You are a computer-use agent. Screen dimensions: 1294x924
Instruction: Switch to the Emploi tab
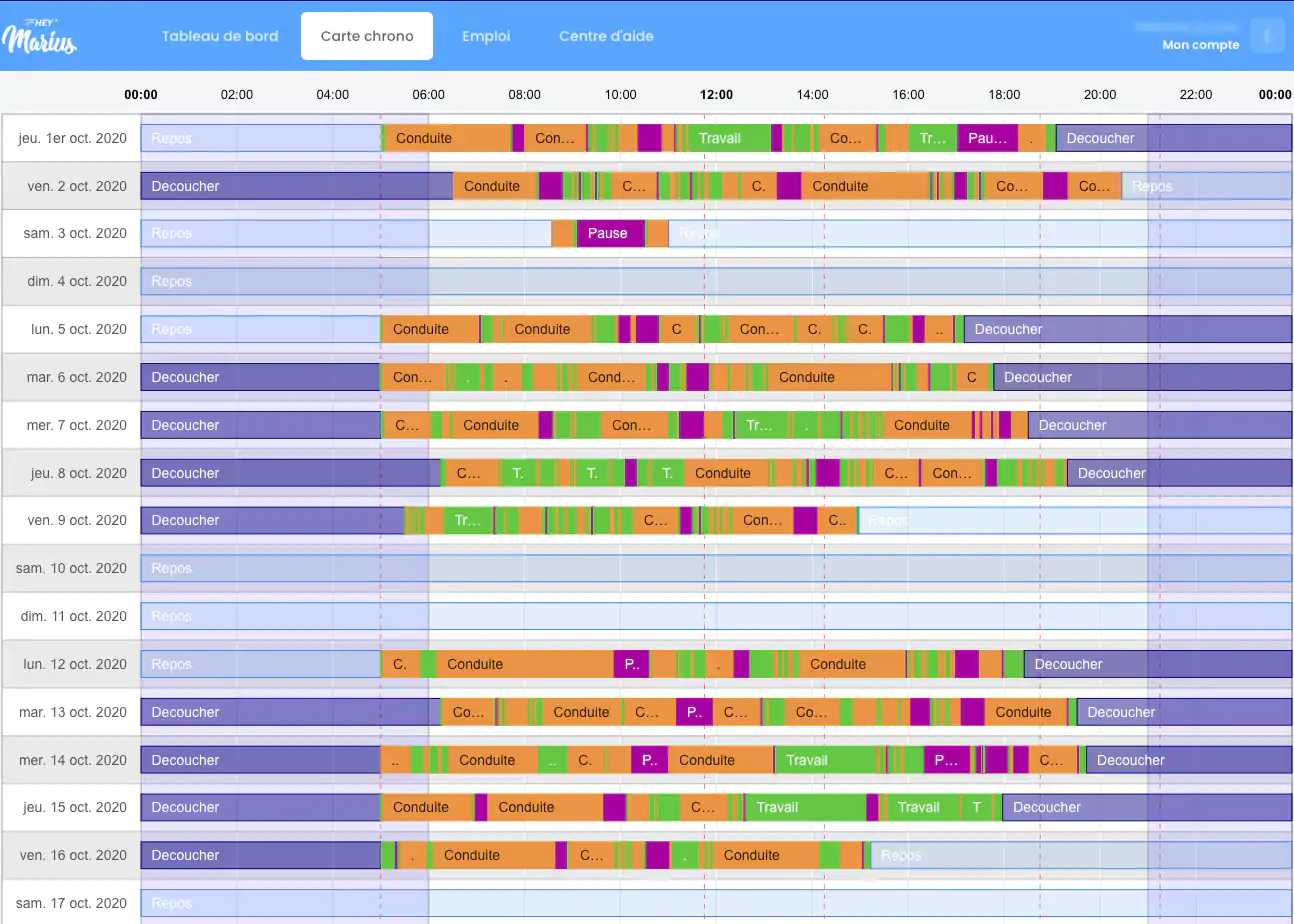click(486, 36)
